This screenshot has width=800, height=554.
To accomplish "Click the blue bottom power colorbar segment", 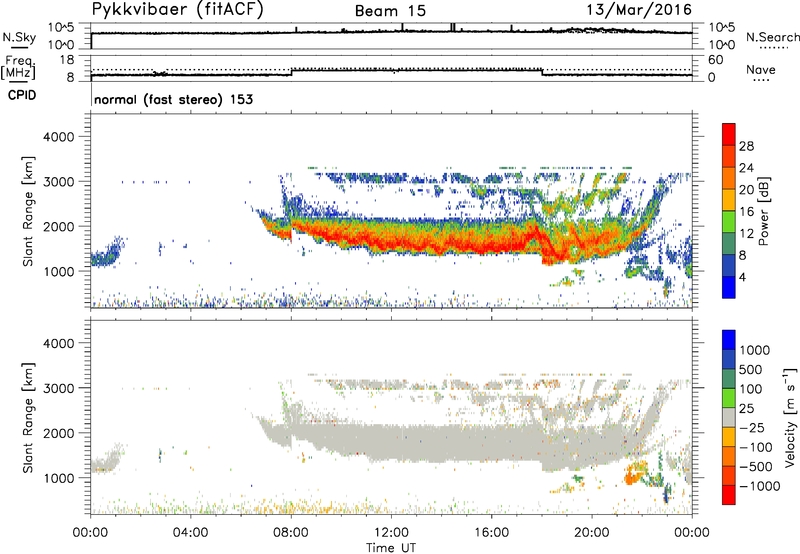I will (x=729, y=287).
